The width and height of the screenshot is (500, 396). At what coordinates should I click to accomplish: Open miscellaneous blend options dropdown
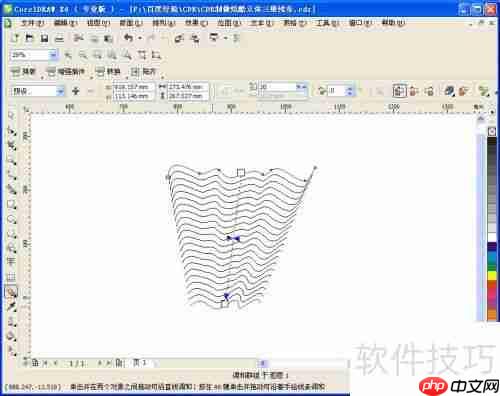(484, 91)
